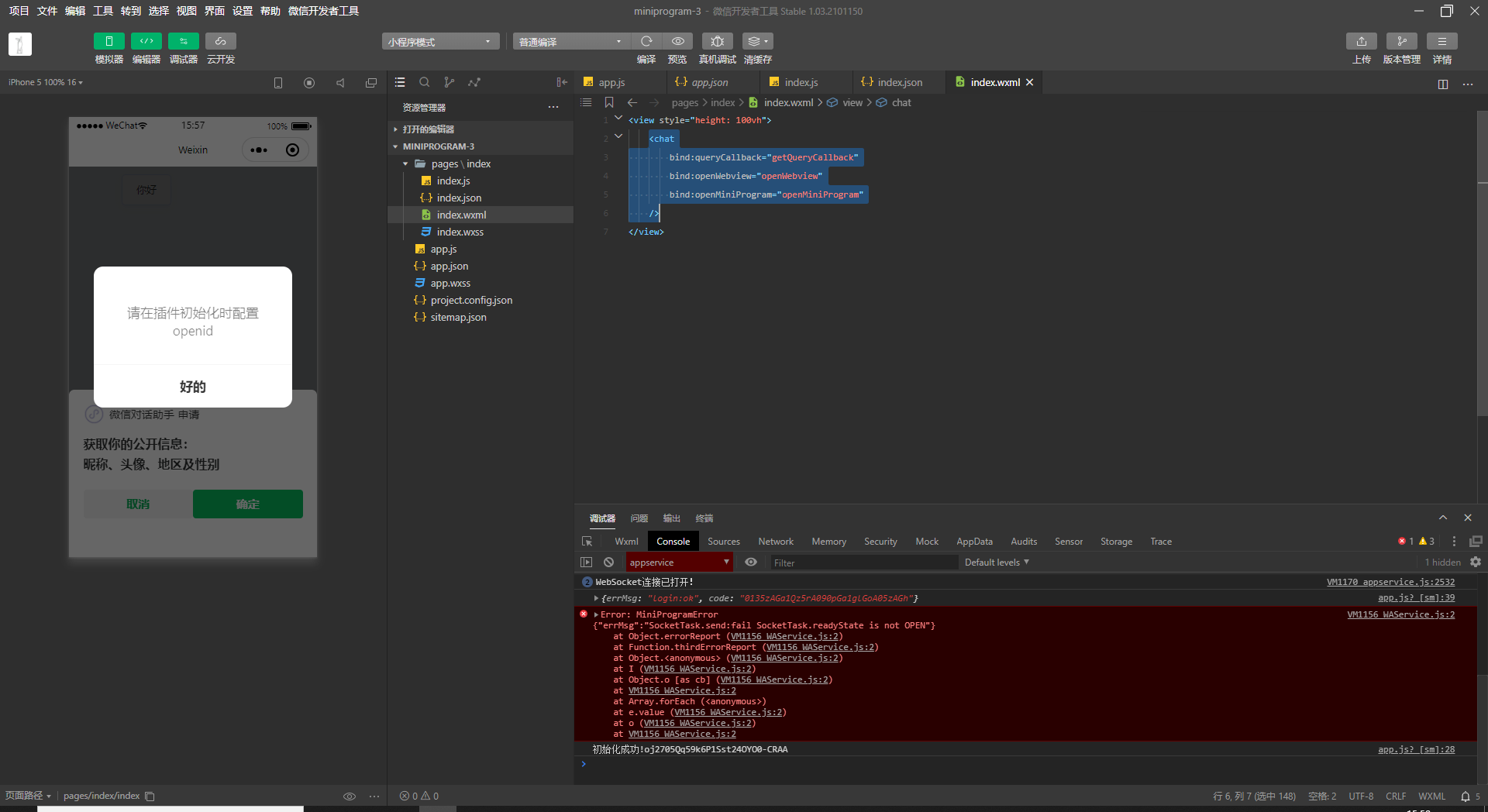This screenshot has width=1488, height=812.
Task: Tap the 好的 button in the dialog
Action: (x=193, y=387)
